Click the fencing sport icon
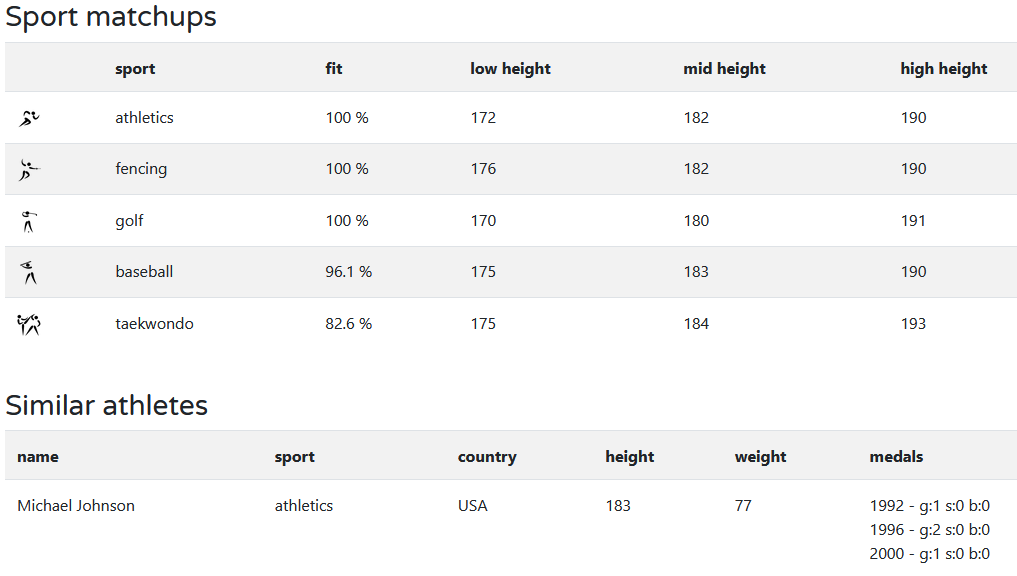 click(x=29, y=170)
